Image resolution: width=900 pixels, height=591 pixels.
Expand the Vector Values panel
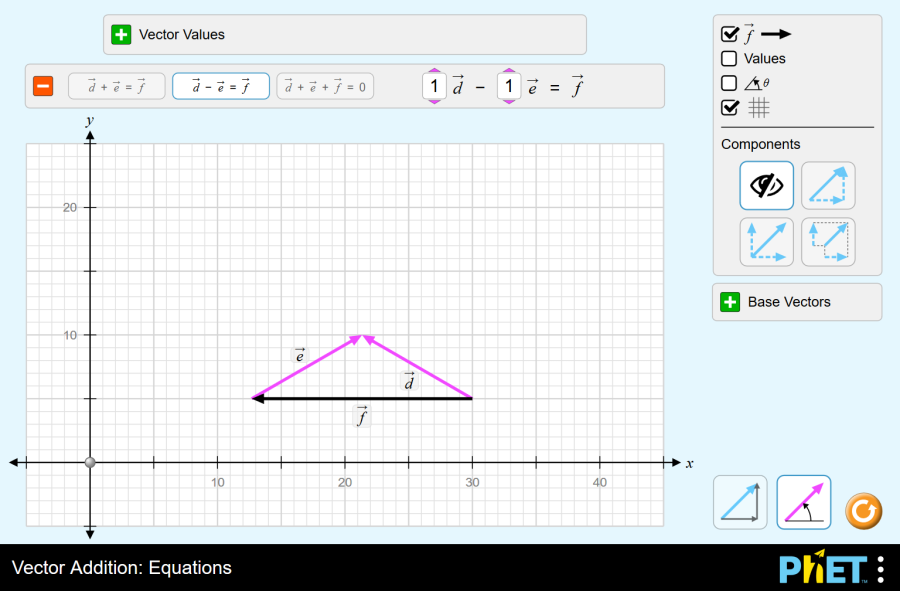tap(121, 35)
